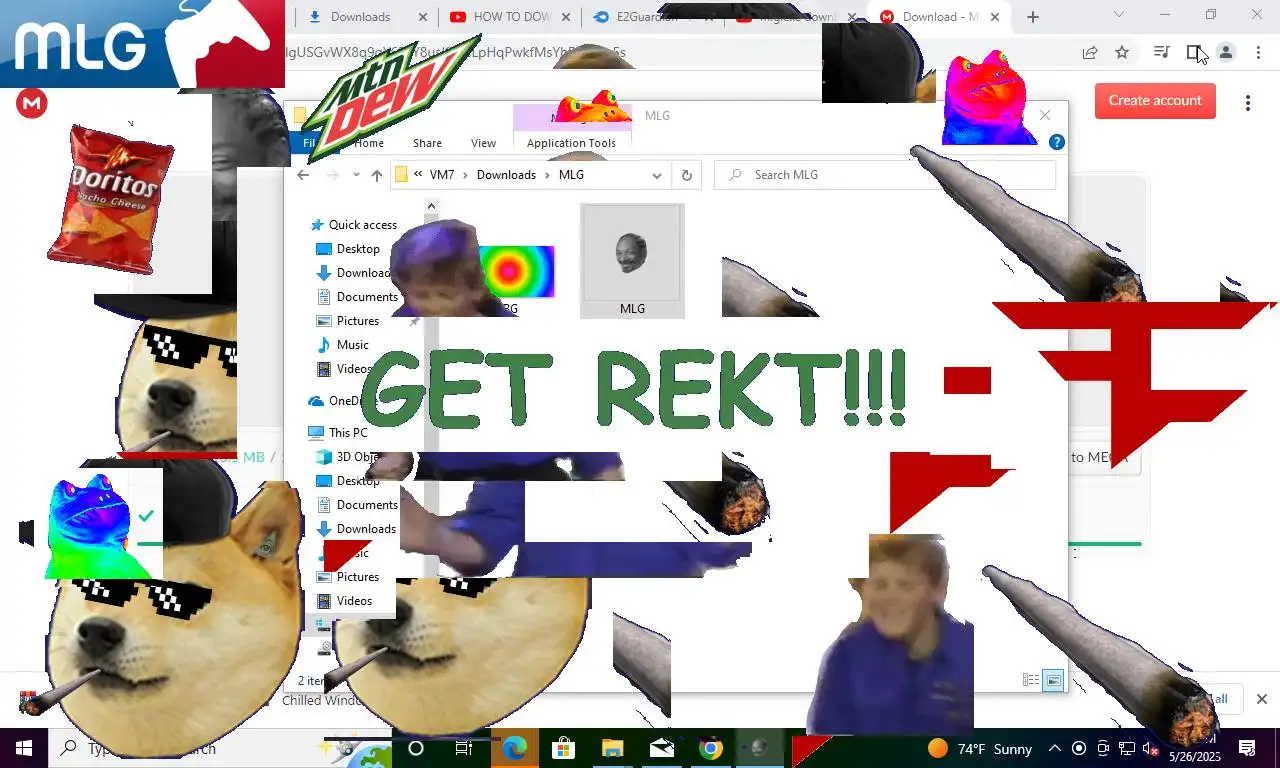Open MEGA's three-dot menu beside Create account
The image size is (1280, 768).
[1247, 103]
